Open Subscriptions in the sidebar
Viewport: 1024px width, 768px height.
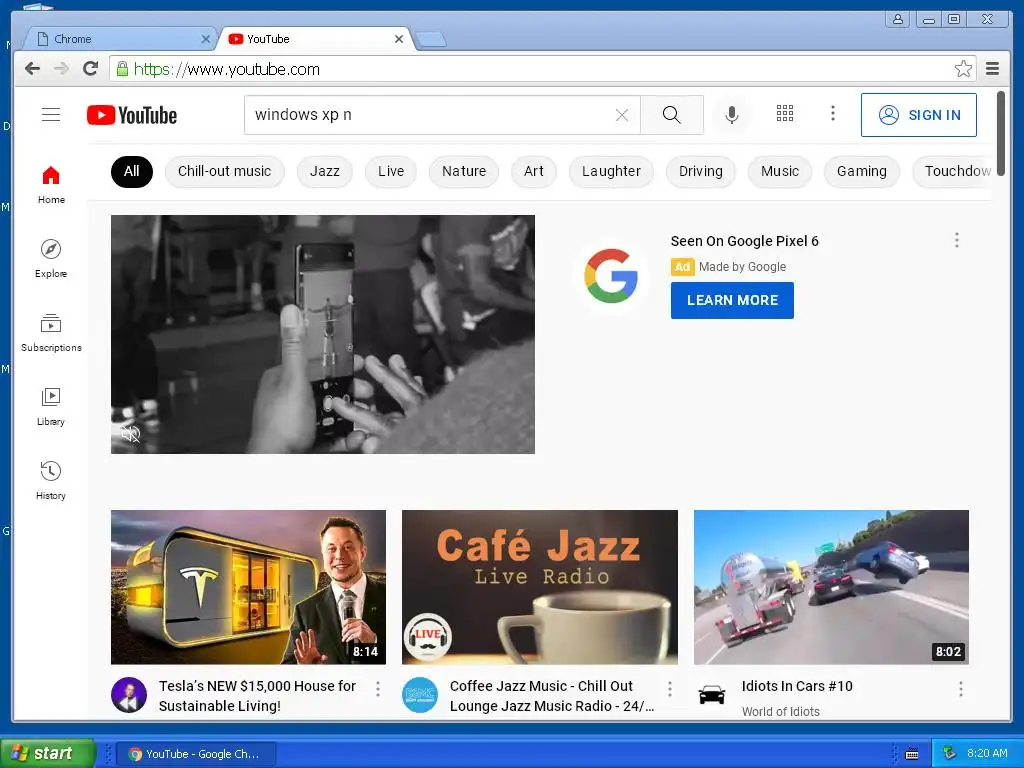51,332
